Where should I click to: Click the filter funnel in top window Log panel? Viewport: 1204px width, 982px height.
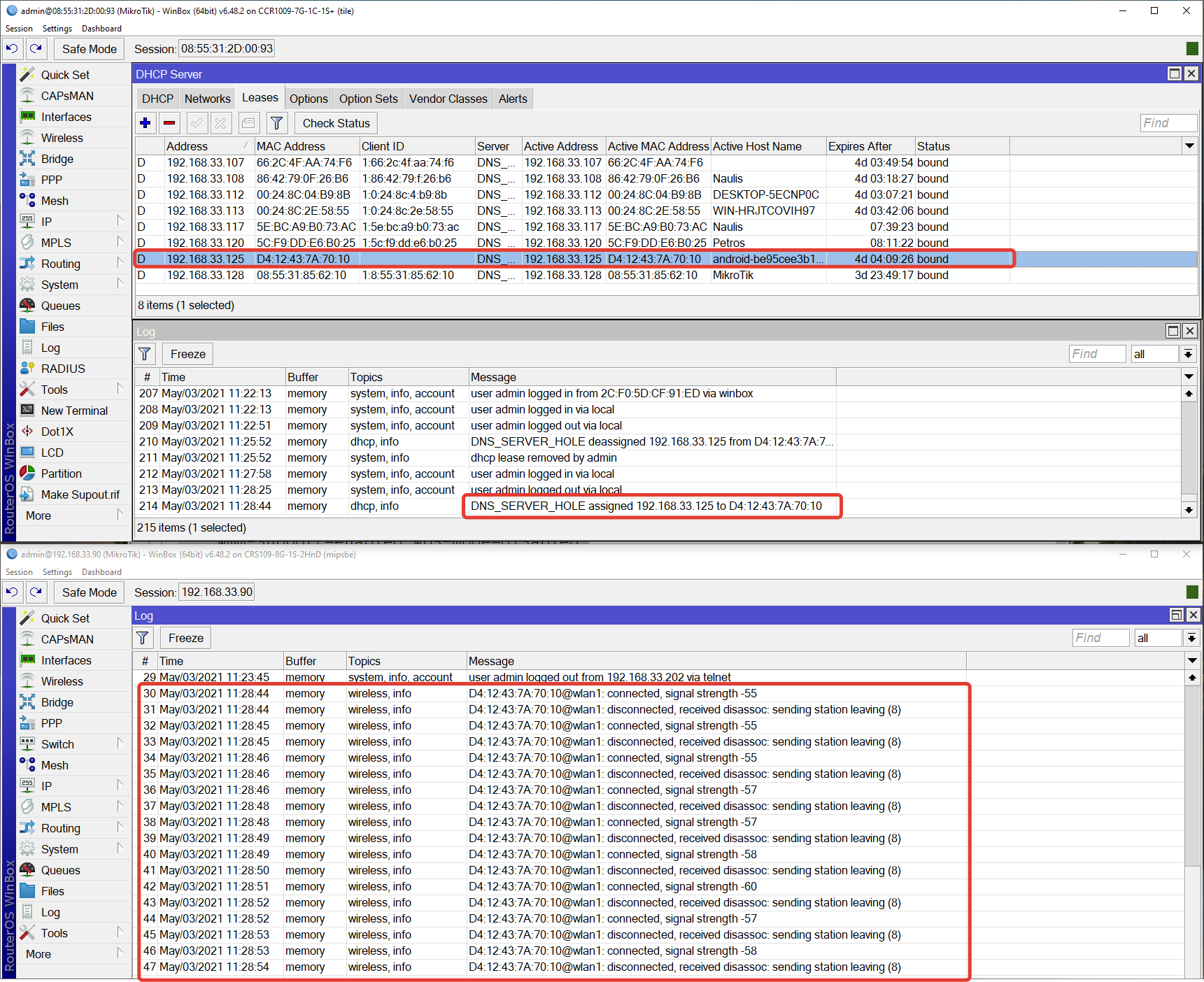145,354
